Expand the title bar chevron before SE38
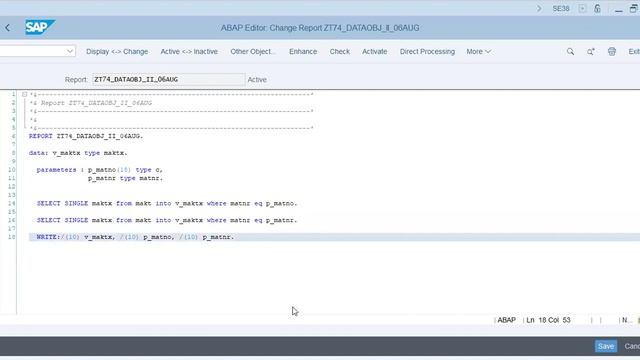This screenshot has height=360, width=640. click(539, 9)
